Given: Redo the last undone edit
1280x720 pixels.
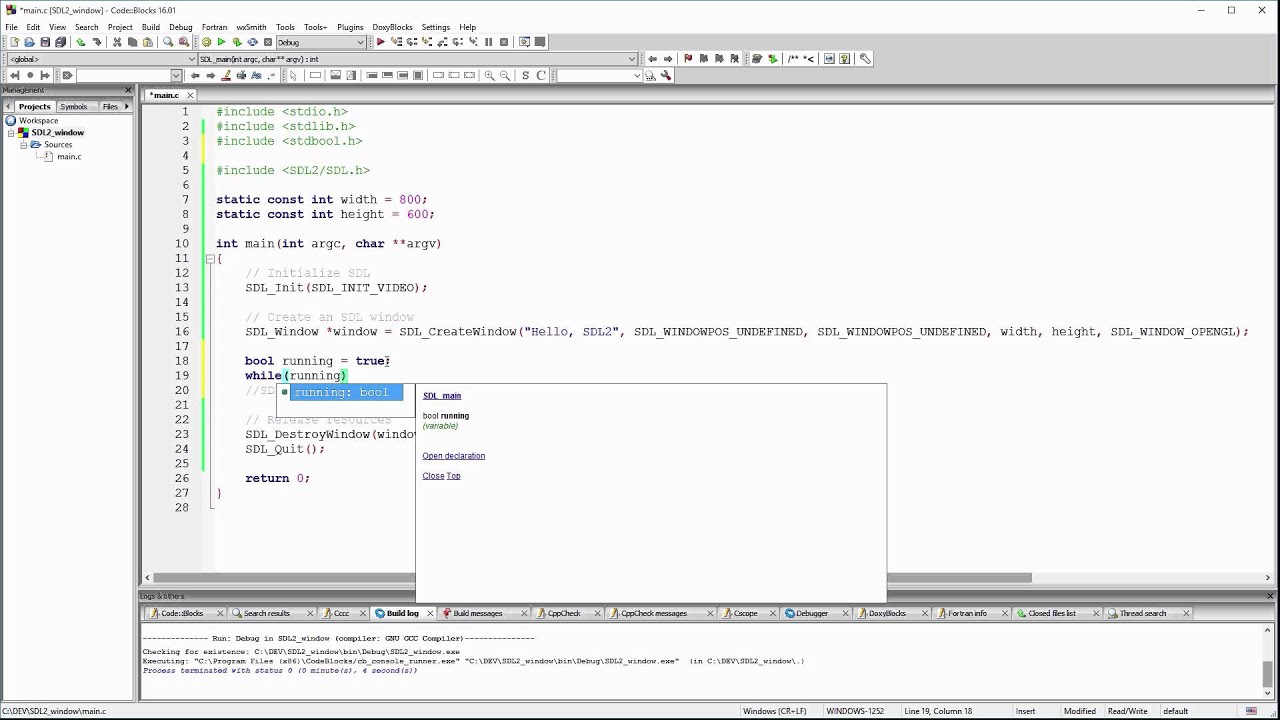Looking at the screenshot, I should click(x=97, y=42).
